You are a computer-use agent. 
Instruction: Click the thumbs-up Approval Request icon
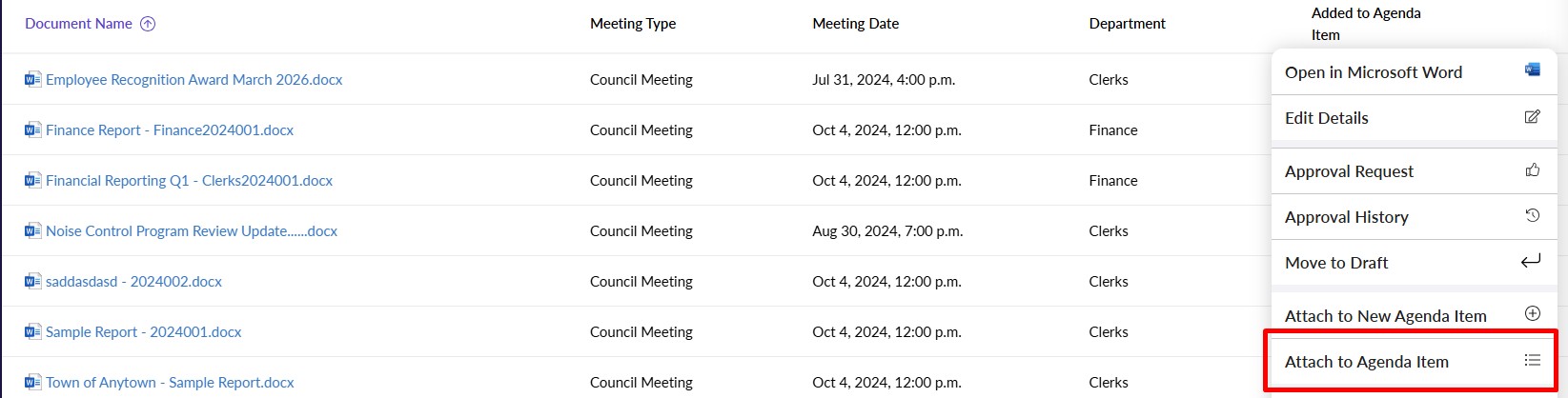tap(1532, 170)
